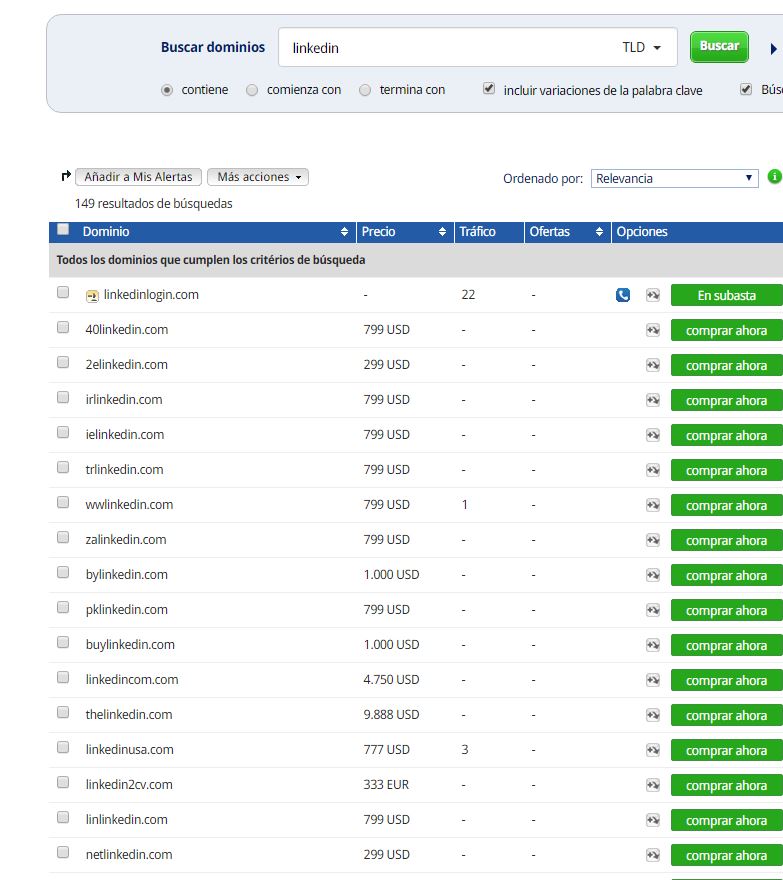
Task: Click the watchlist icon for ielinkedin.com row
Action: pyautogui.click(x=653, y=435)
